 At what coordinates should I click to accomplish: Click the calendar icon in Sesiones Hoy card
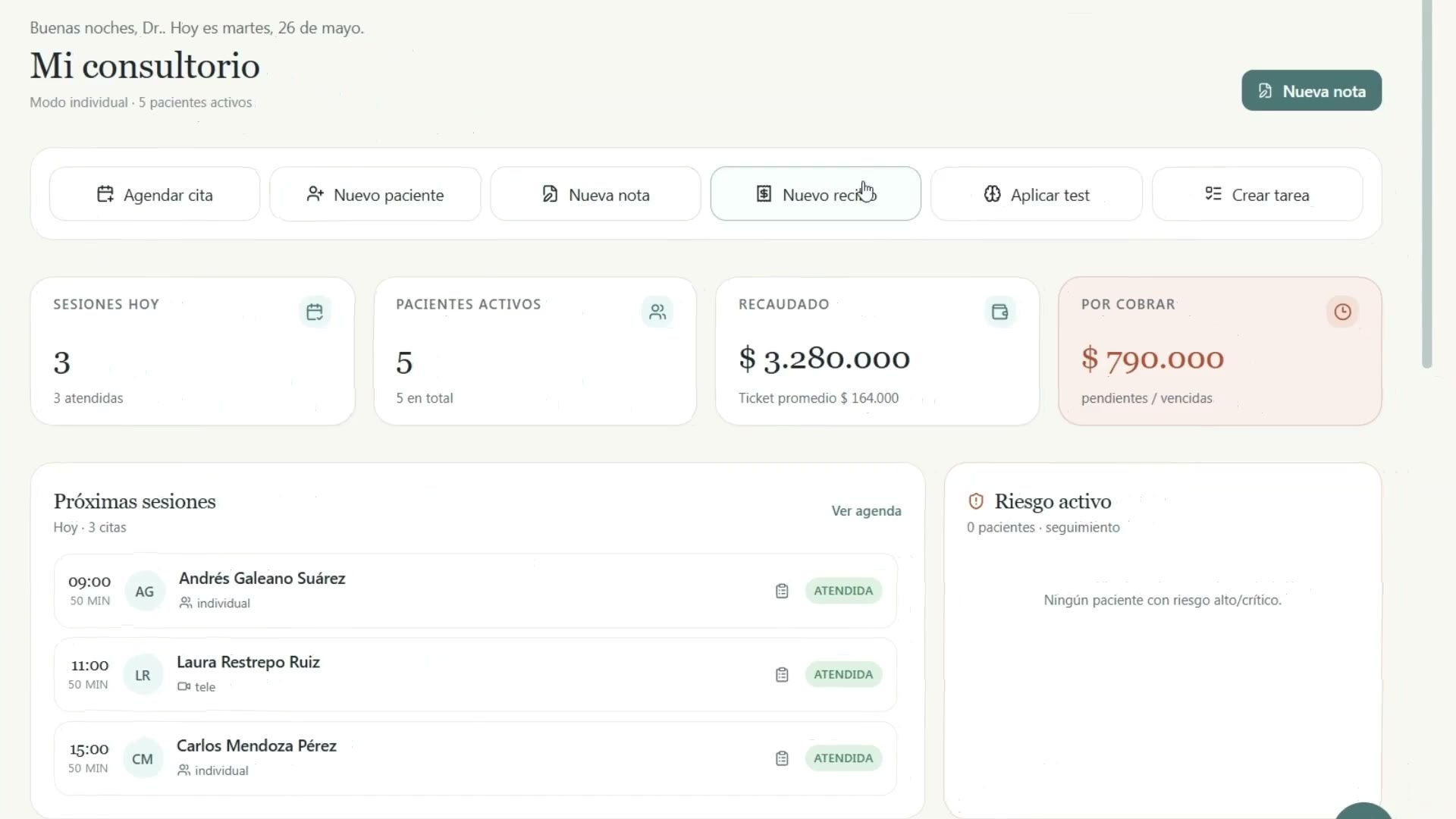[315, 312]
